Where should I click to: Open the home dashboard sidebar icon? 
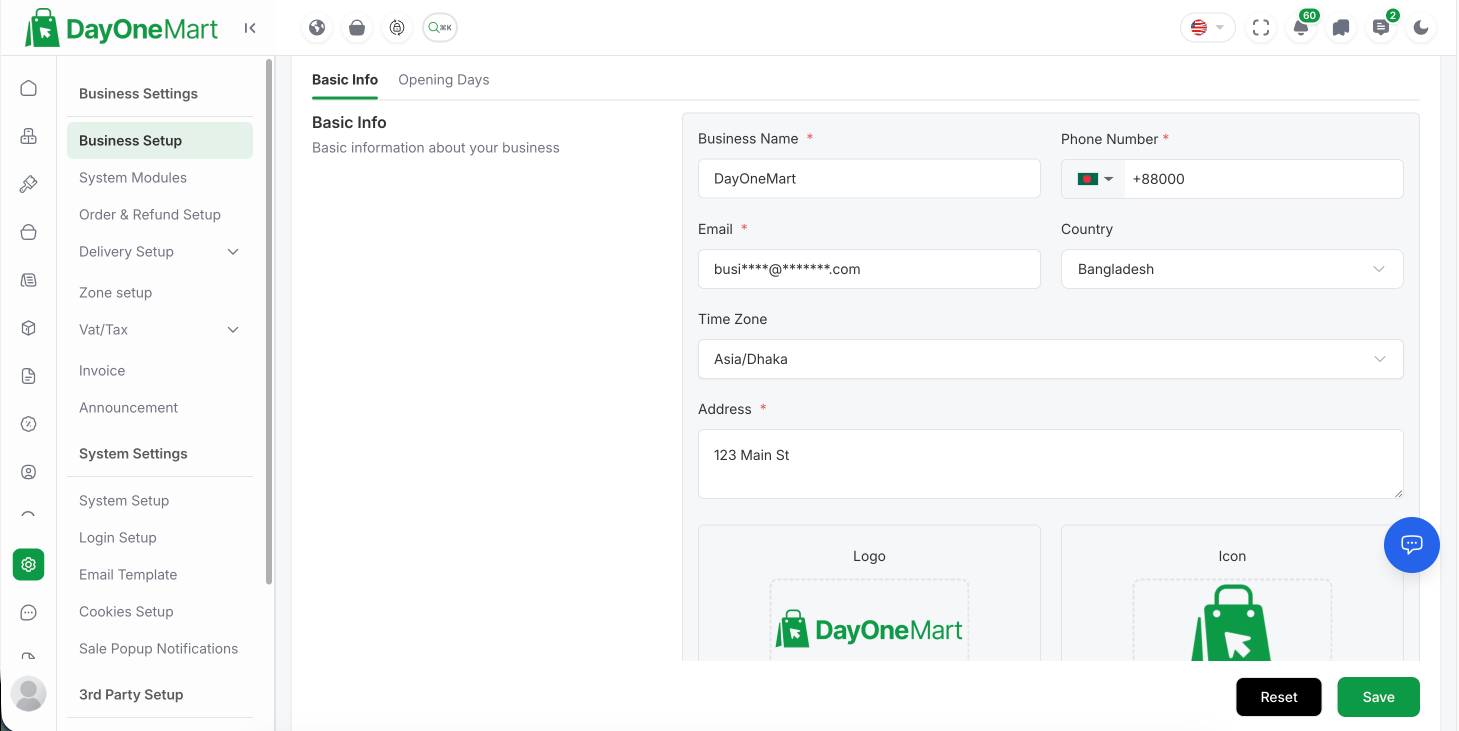coord(28,88)
